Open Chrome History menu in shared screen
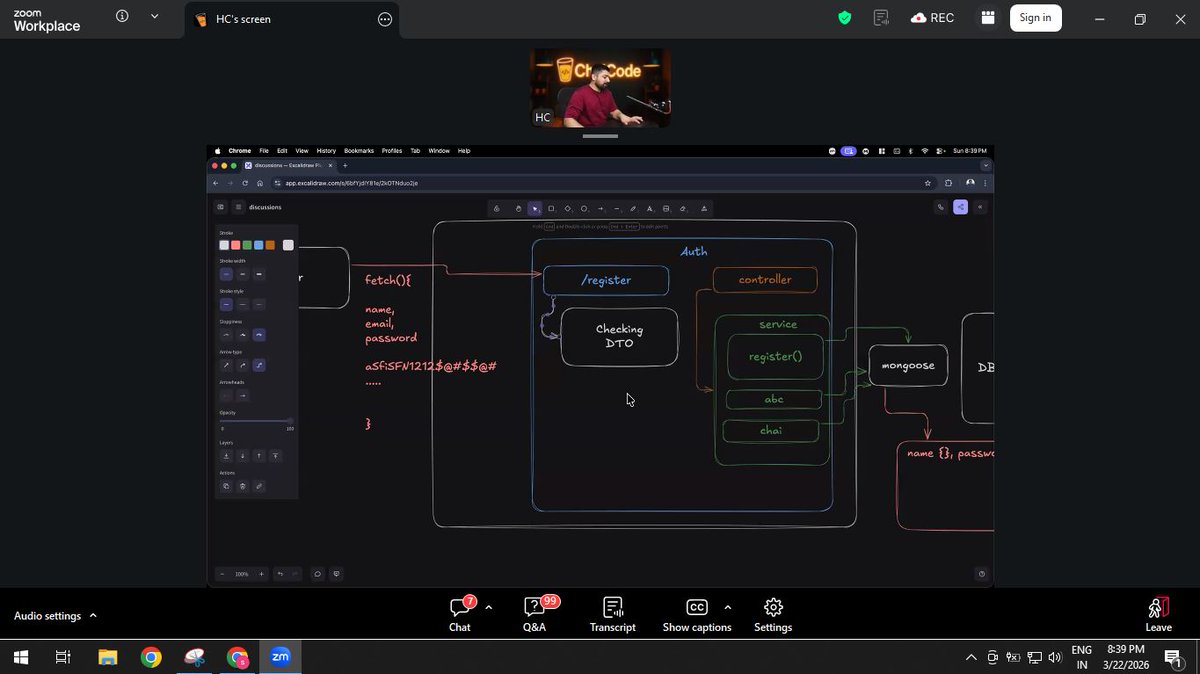 [326, 151]
